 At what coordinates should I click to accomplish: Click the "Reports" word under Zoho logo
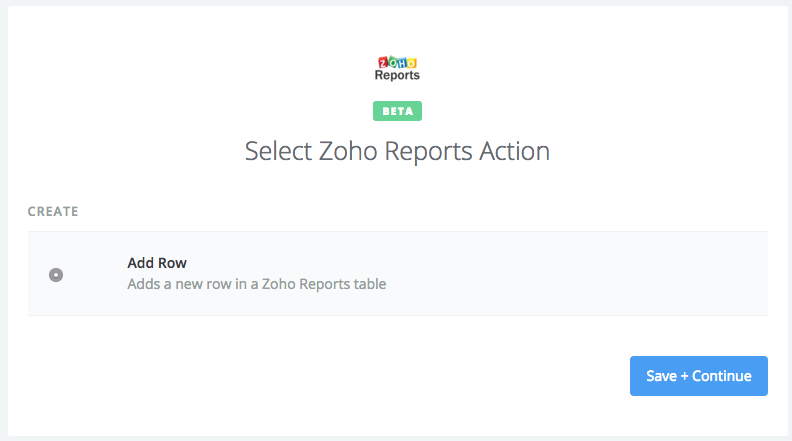(x=397, y=76)
